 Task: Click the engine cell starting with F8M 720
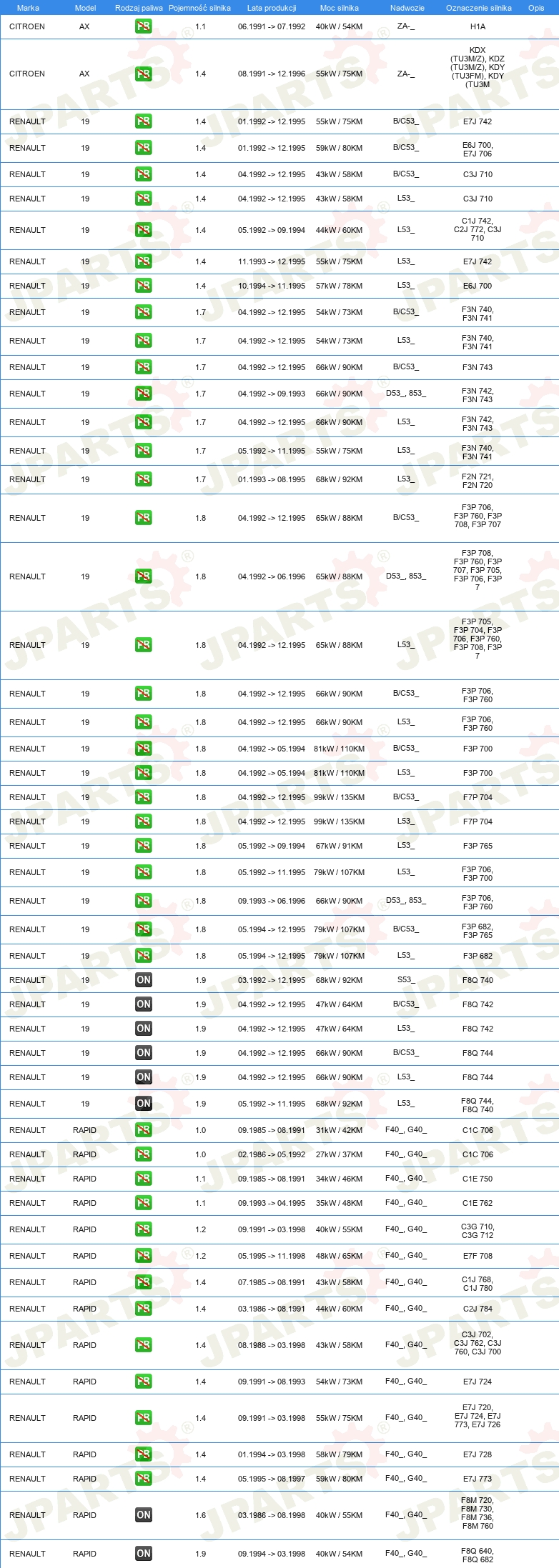(x=478, y=1513)
